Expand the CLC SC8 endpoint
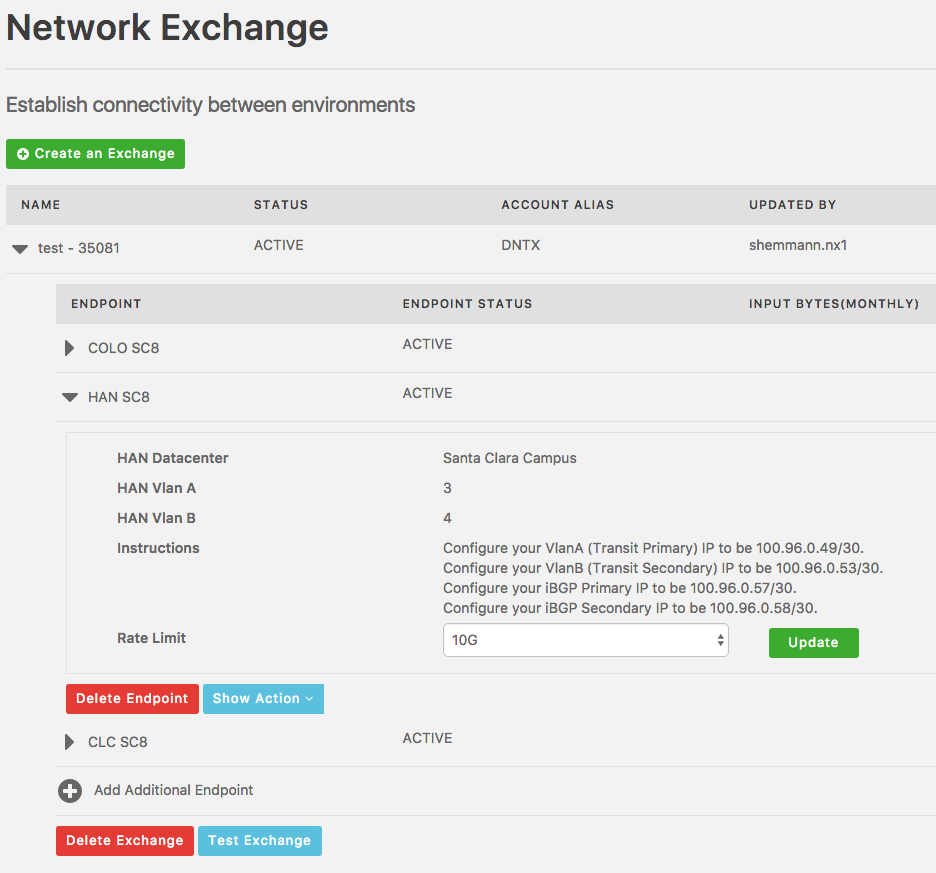The image size is (936, 873). pyautogui.click(x=69, y=742)
